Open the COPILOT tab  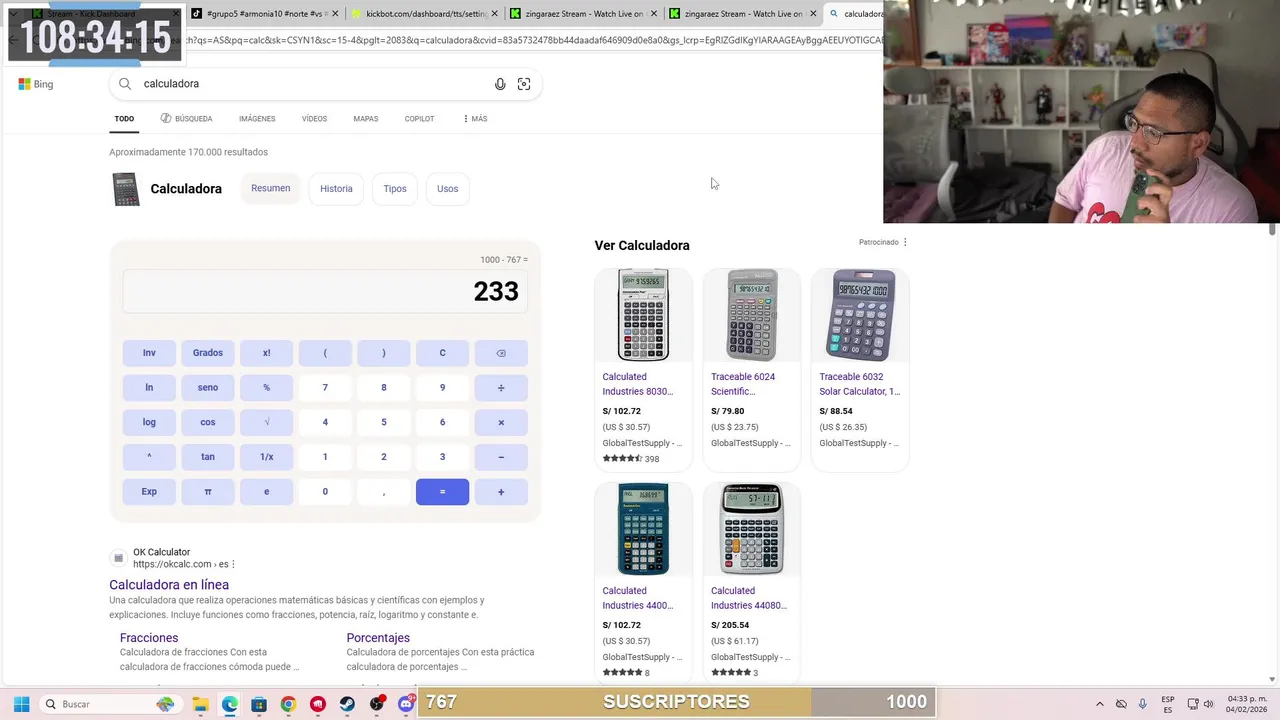click(419, 119)
